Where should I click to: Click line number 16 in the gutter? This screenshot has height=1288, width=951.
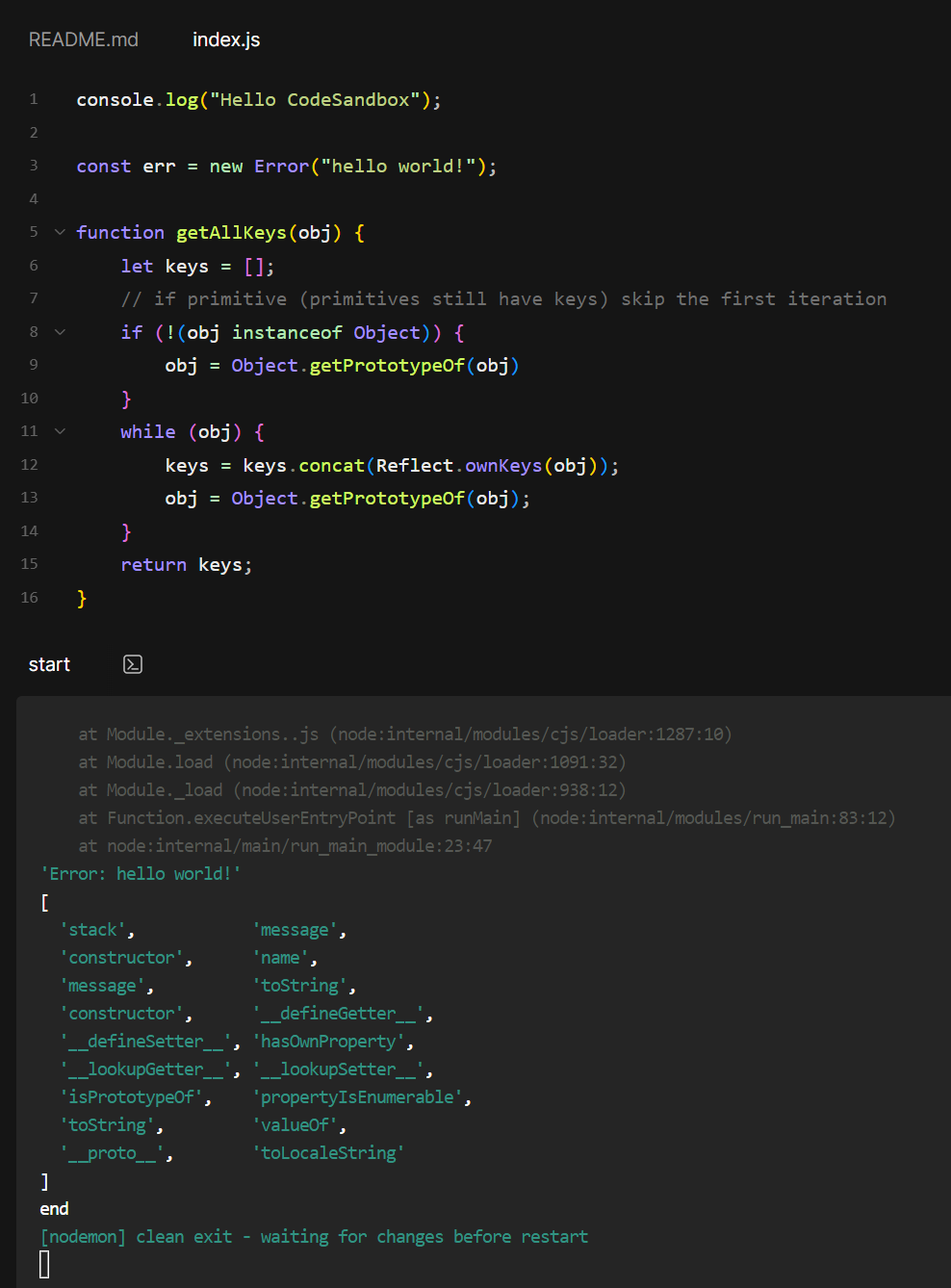pos(30,598)
